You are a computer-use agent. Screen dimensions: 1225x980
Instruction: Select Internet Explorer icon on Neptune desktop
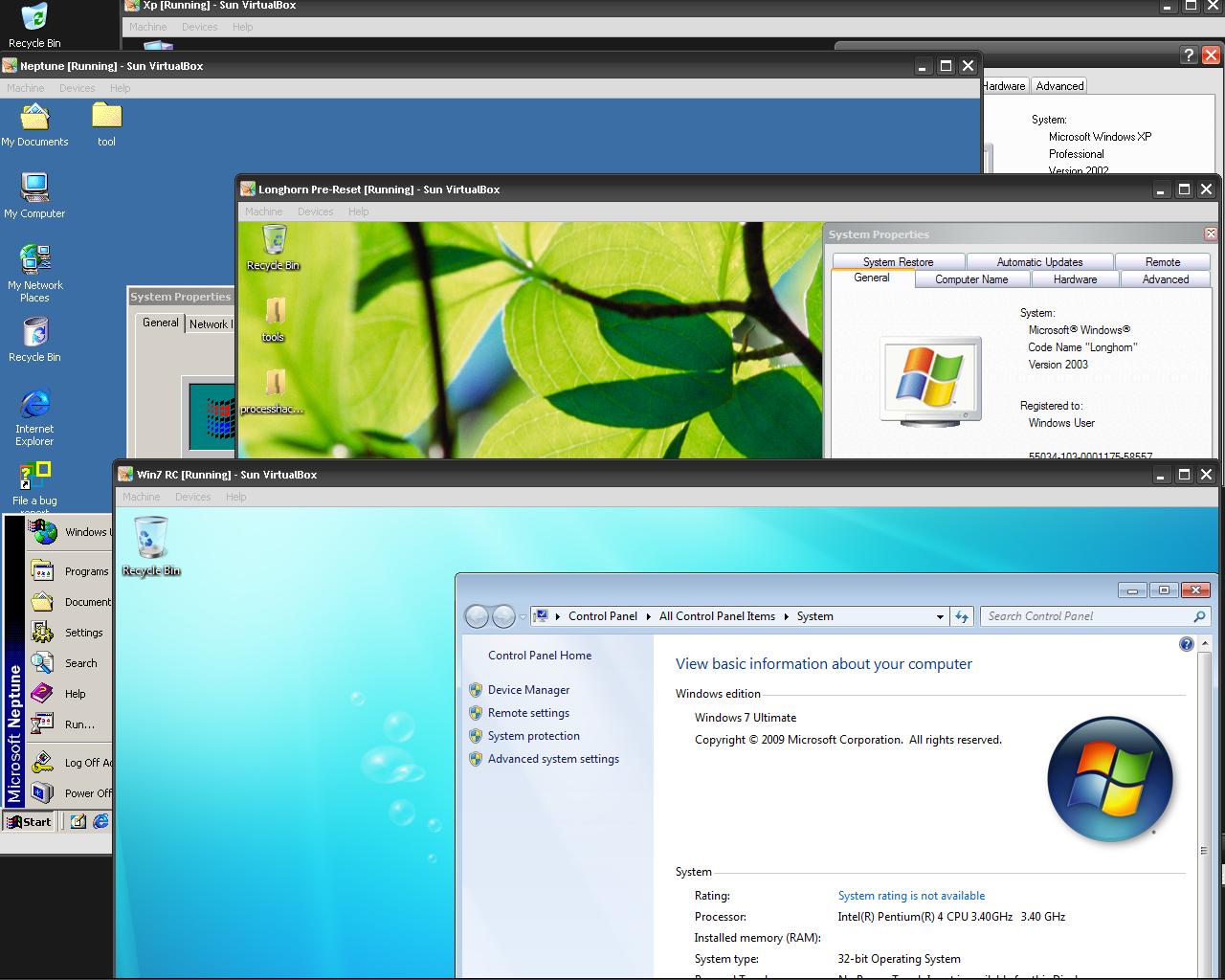[34, 418]
